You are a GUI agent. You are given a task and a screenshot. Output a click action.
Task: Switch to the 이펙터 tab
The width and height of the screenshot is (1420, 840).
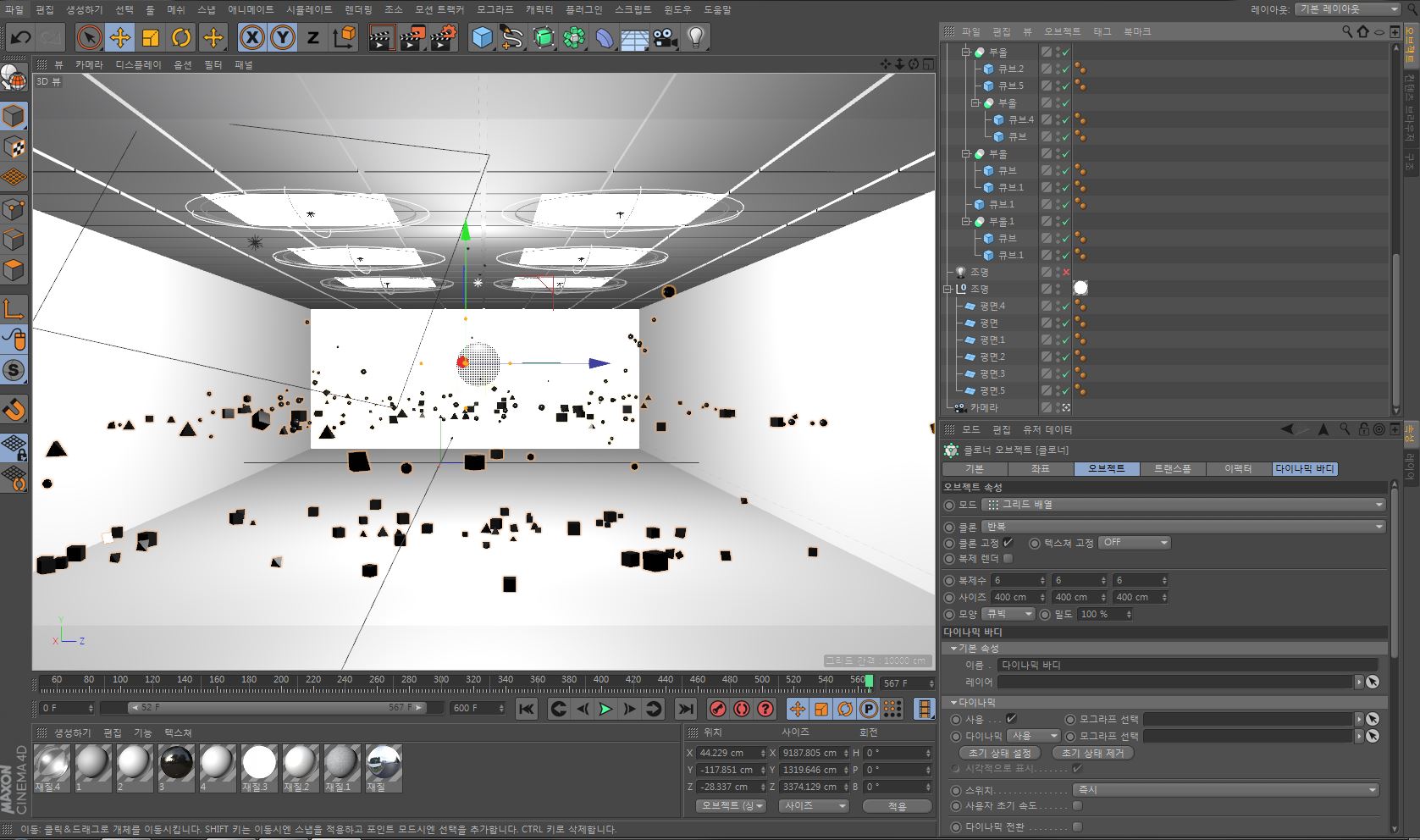coord(1238,468)
